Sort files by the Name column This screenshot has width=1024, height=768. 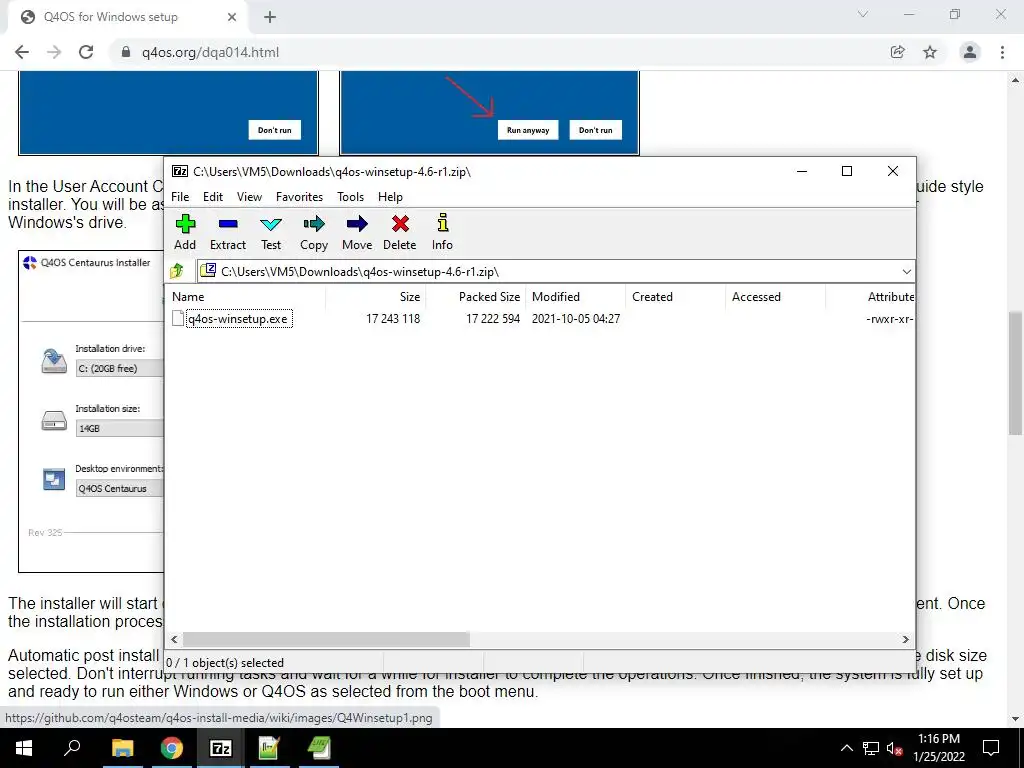[x=245, y=296]
